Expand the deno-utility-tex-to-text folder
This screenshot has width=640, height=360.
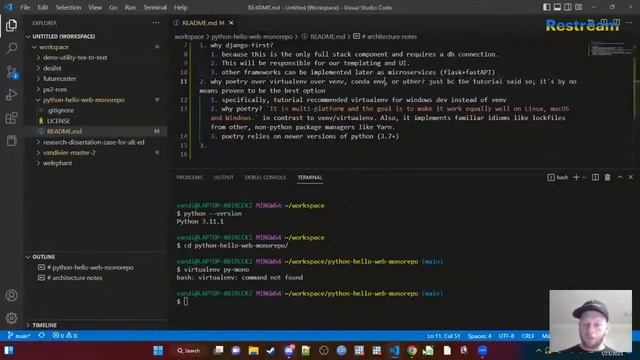pos(75,58)
